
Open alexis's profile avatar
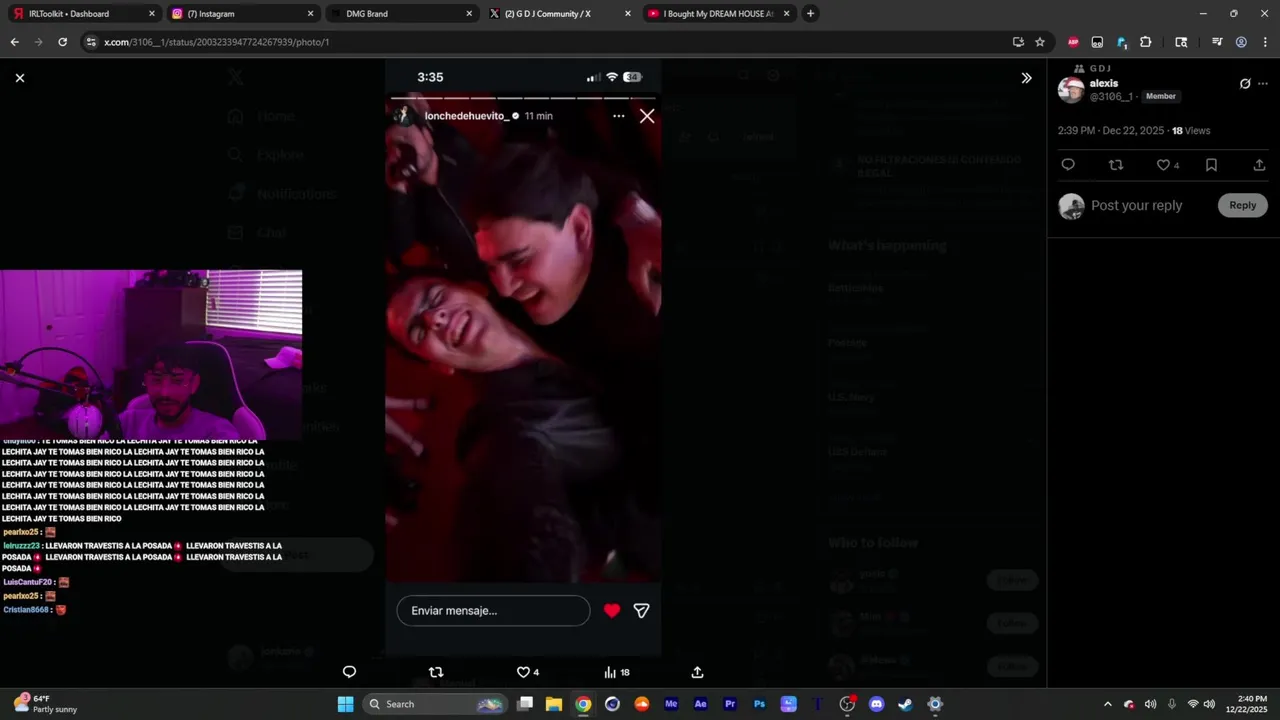(1071, 90)
